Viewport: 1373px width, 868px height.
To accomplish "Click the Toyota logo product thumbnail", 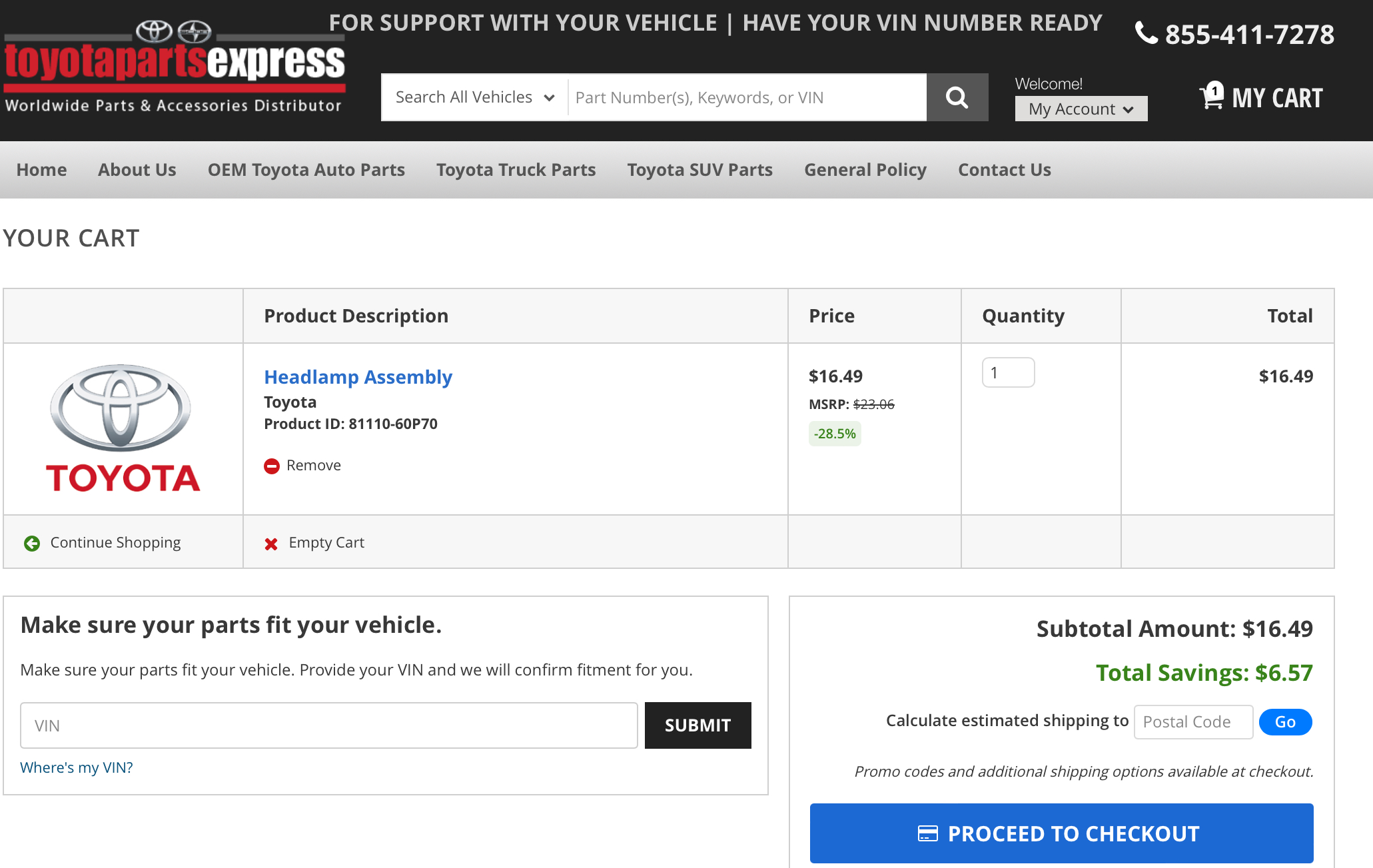I will pos(123,428).
